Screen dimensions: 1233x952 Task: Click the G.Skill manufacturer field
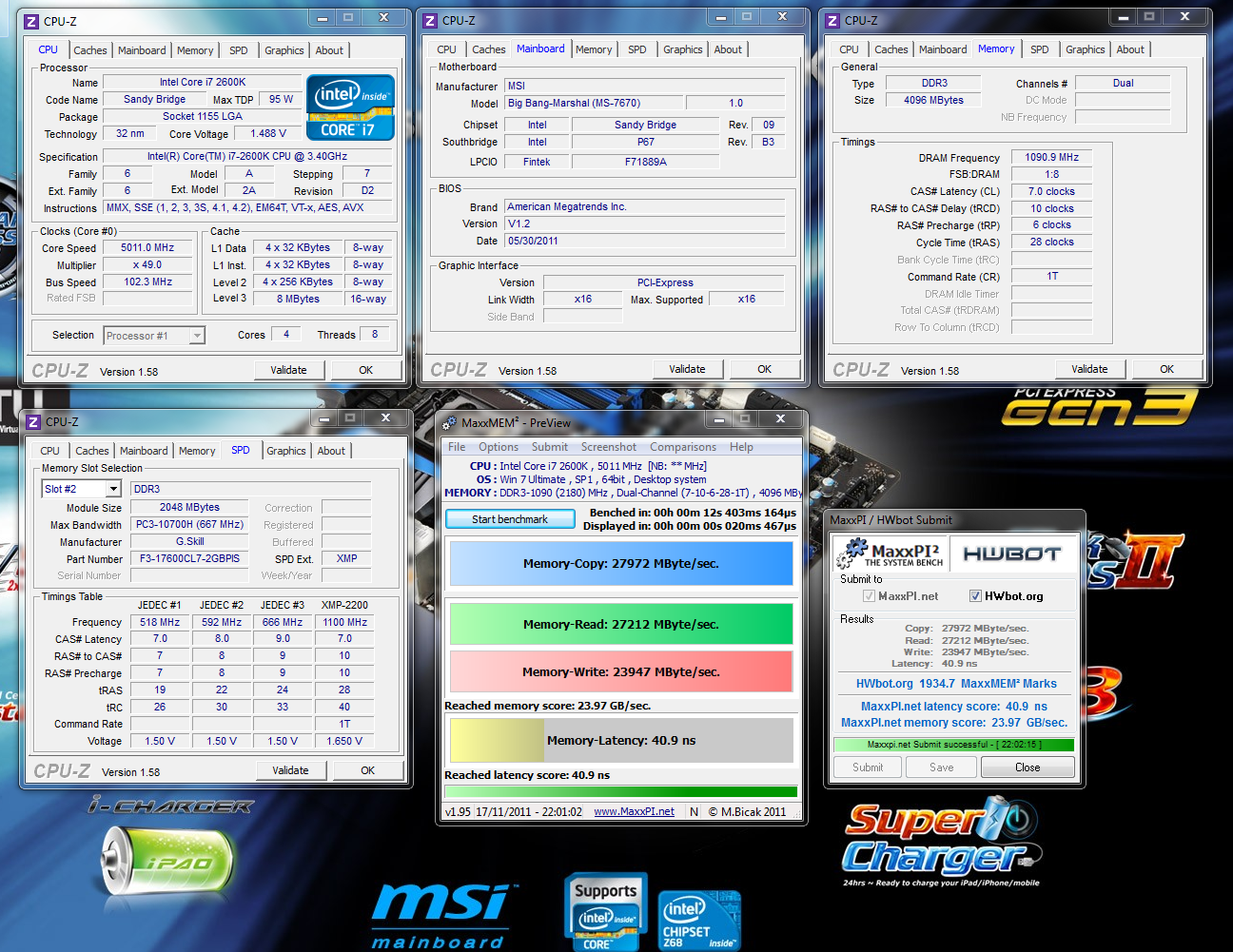pos(189,541)
